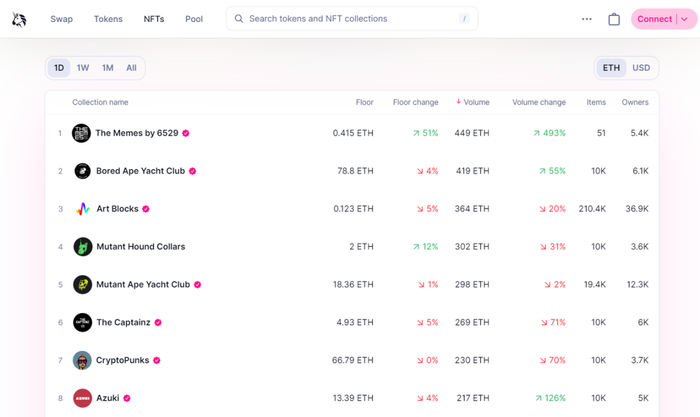Click The Memes by 6529 collection avatar
Viewport: 700px width, 417px height.
point(82,133)
